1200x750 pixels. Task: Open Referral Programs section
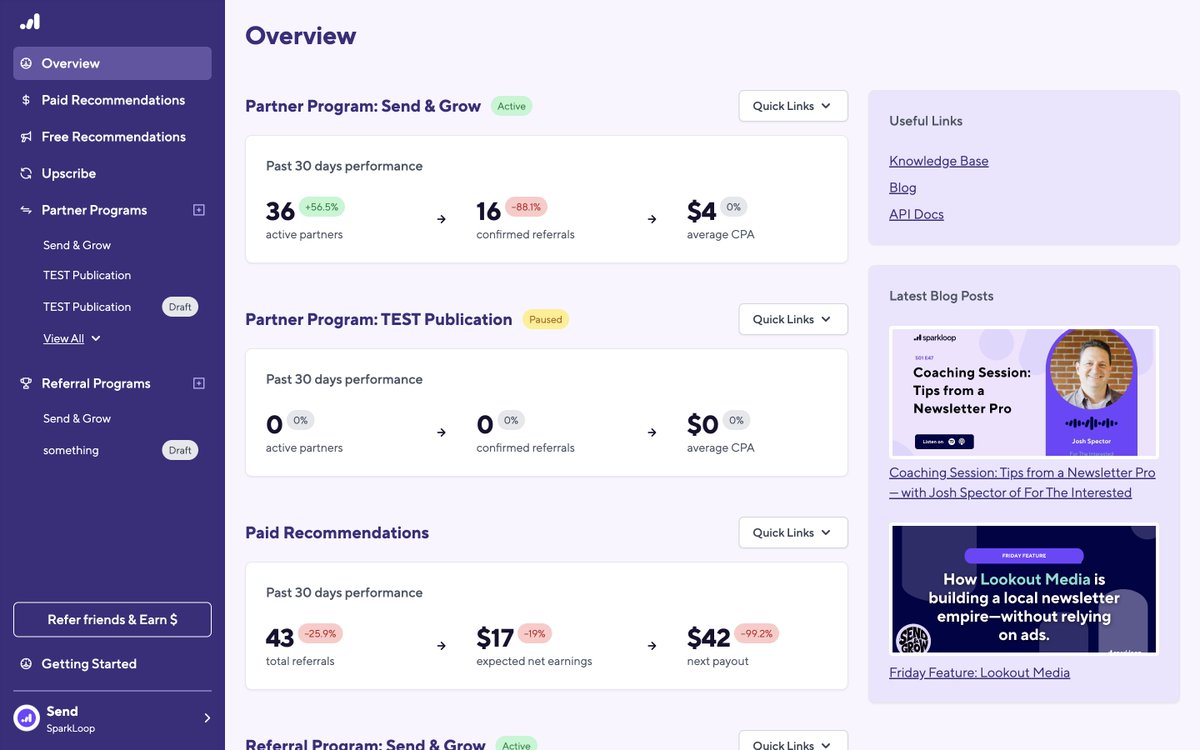pyautogui.click(x=96, y=383)
